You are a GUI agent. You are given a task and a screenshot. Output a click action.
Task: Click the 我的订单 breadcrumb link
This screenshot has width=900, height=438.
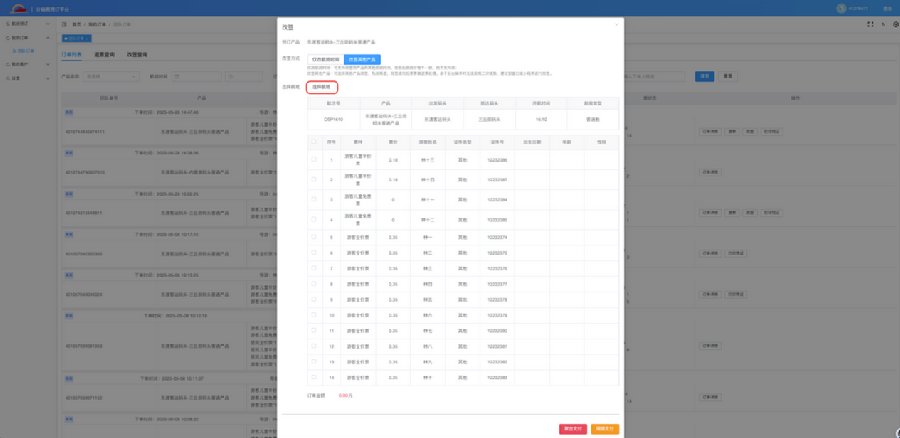(96, 24)
